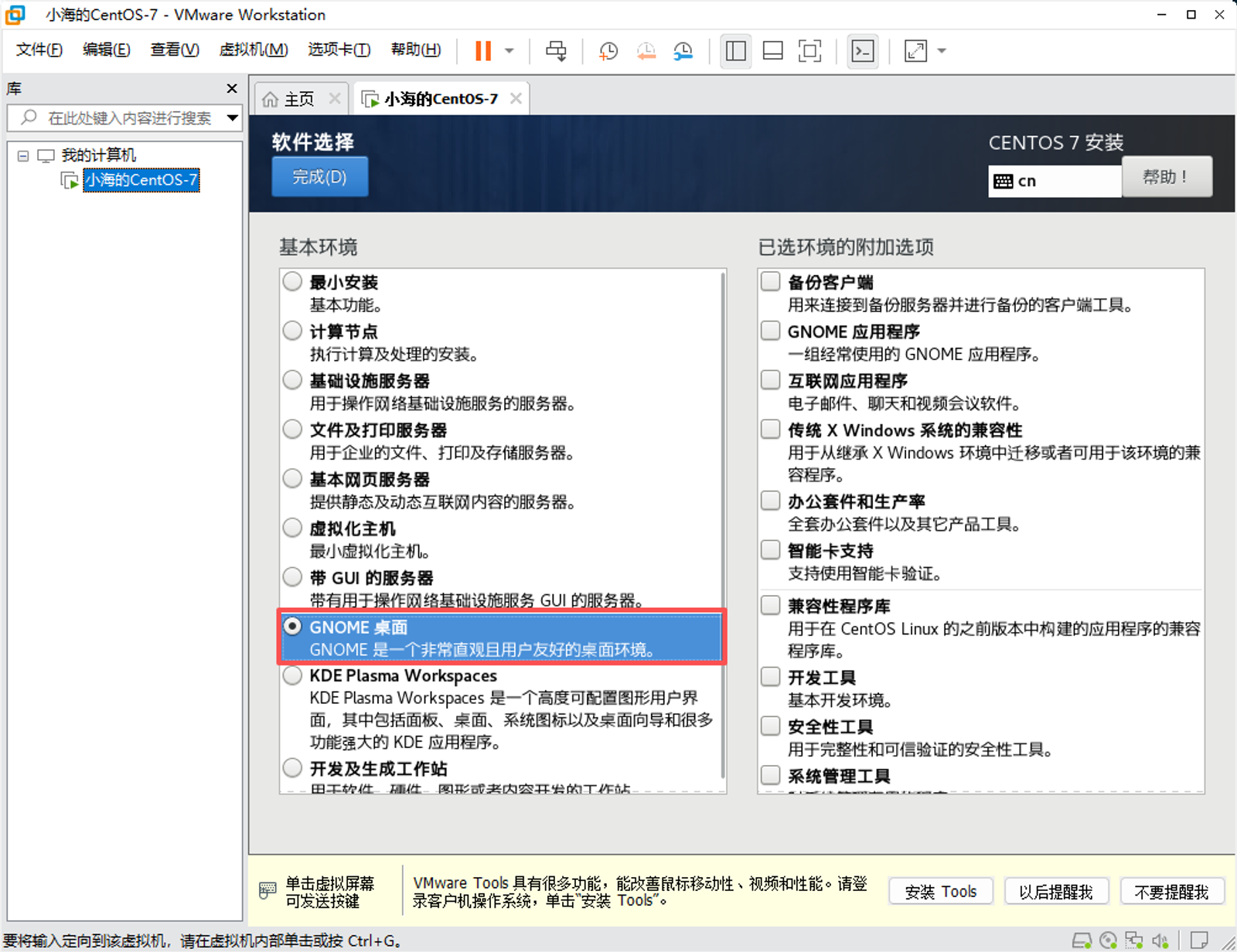Select the 开发及生成工作站 radio option
Screen dimensions: 1237x952
[x=292, y=768]
